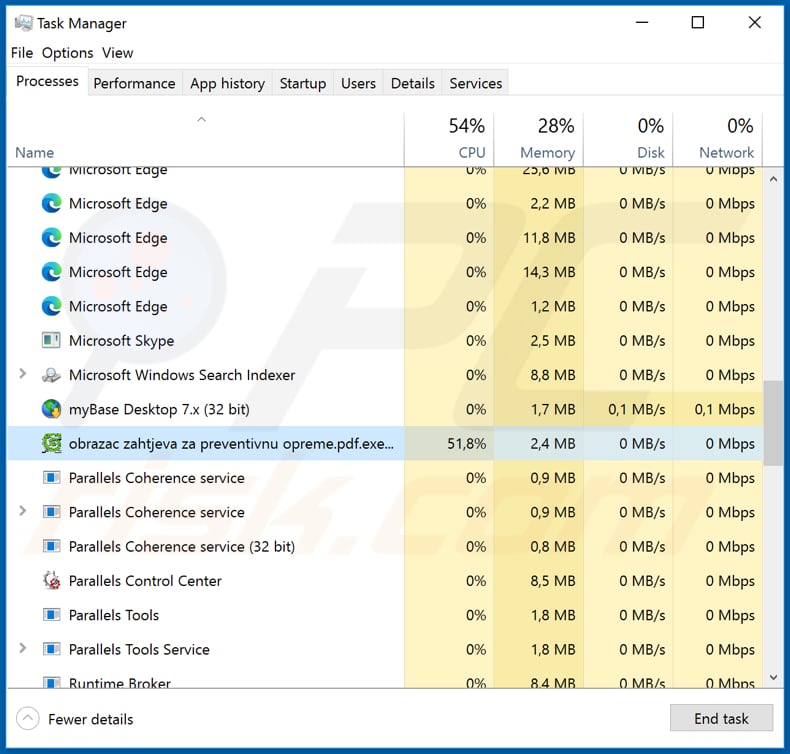Click the vertical scrollbar thumb

coord(773,423)
